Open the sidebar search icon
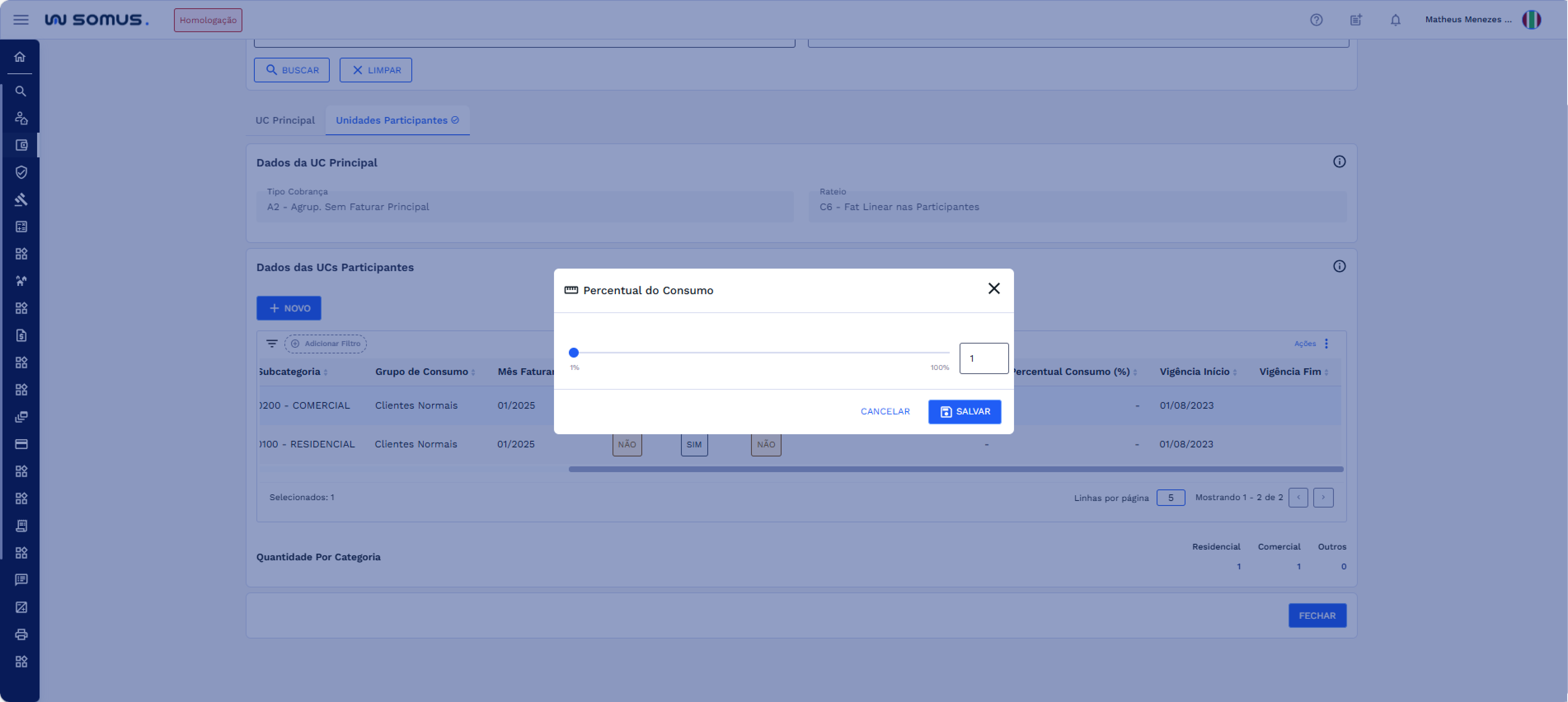 [21, 91]
